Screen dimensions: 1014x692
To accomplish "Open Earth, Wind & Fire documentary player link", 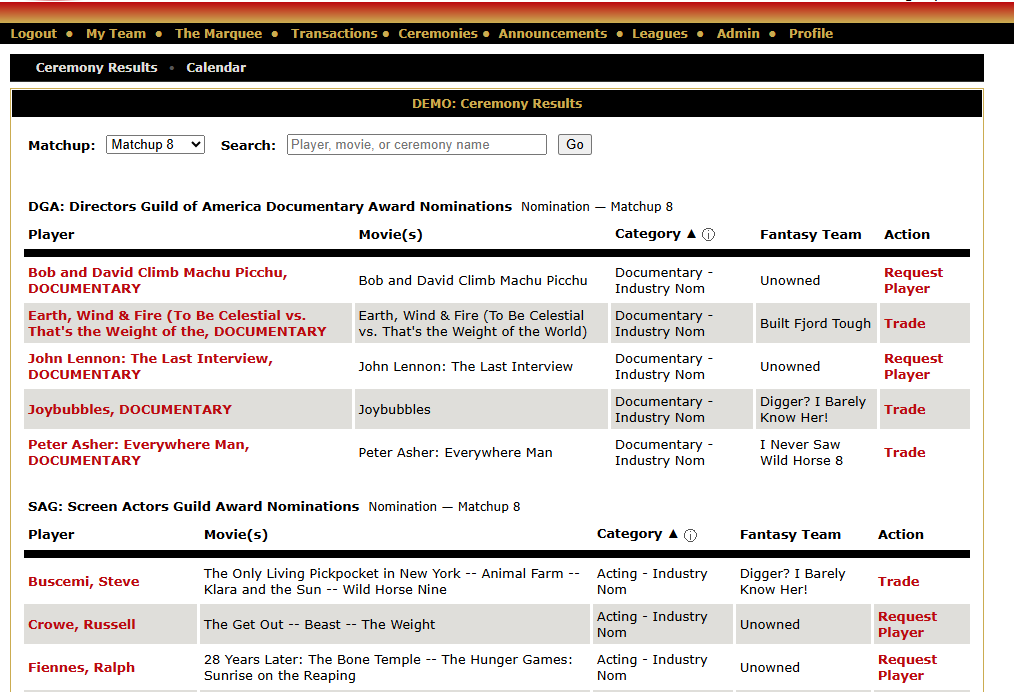I will [x=177, y=323].
